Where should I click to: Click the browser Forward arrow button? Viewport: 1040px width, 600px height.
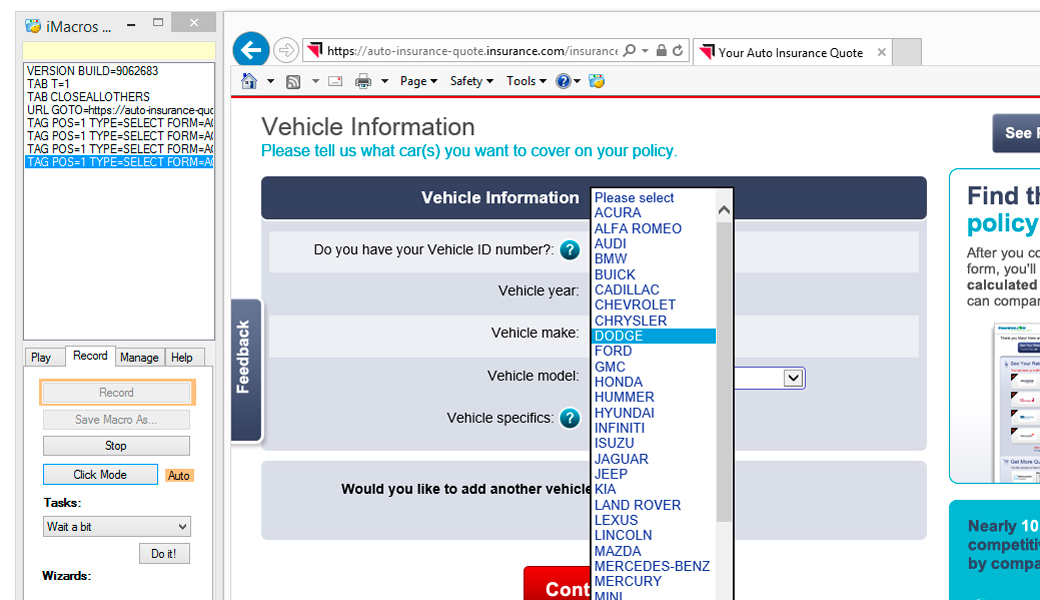[x=285, y=50]
